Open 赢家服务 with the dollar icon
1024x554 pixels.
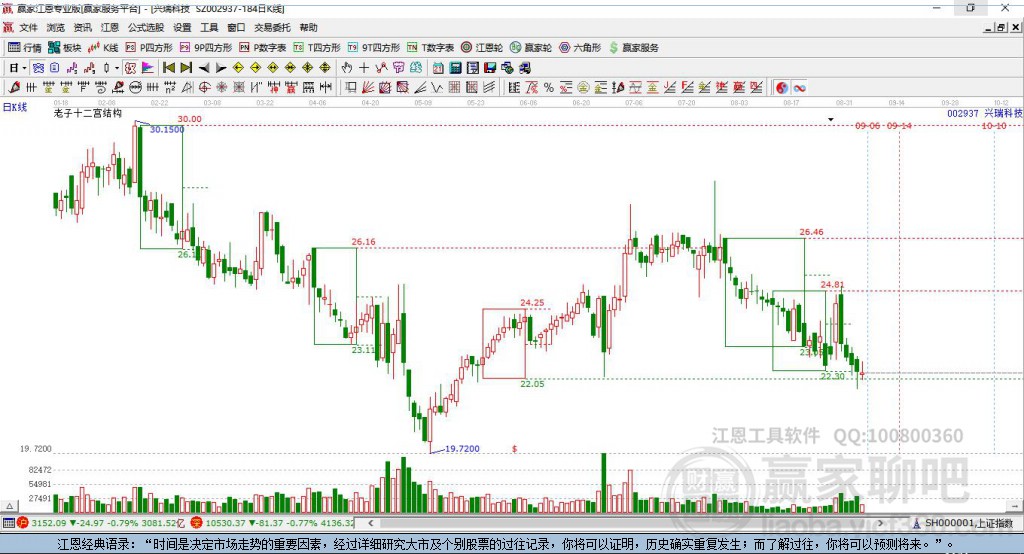[x=633, y=48]
